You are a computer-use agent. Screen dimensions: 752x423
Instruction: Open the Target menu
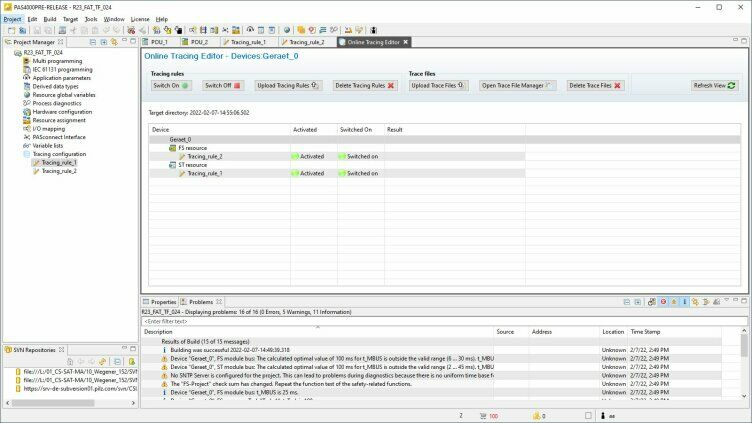point(70,19)
